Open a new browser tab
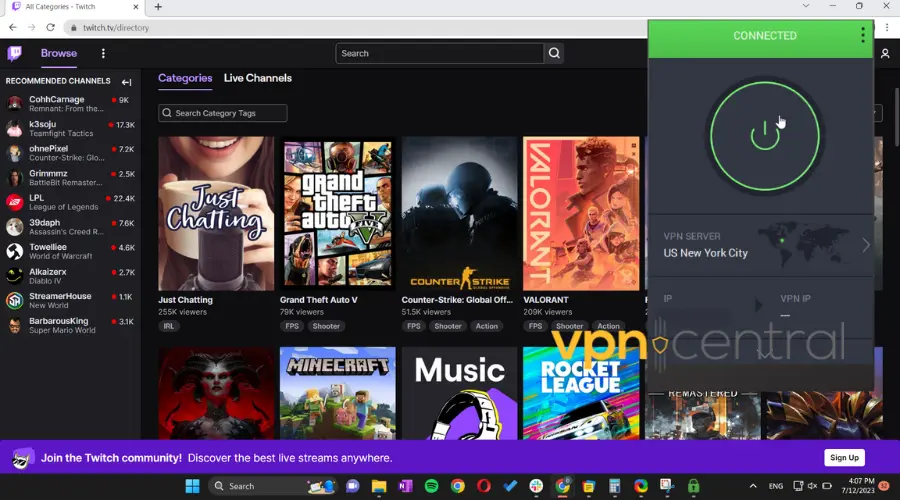The height and width of the screenshot is (500, 900). [158, 7]
